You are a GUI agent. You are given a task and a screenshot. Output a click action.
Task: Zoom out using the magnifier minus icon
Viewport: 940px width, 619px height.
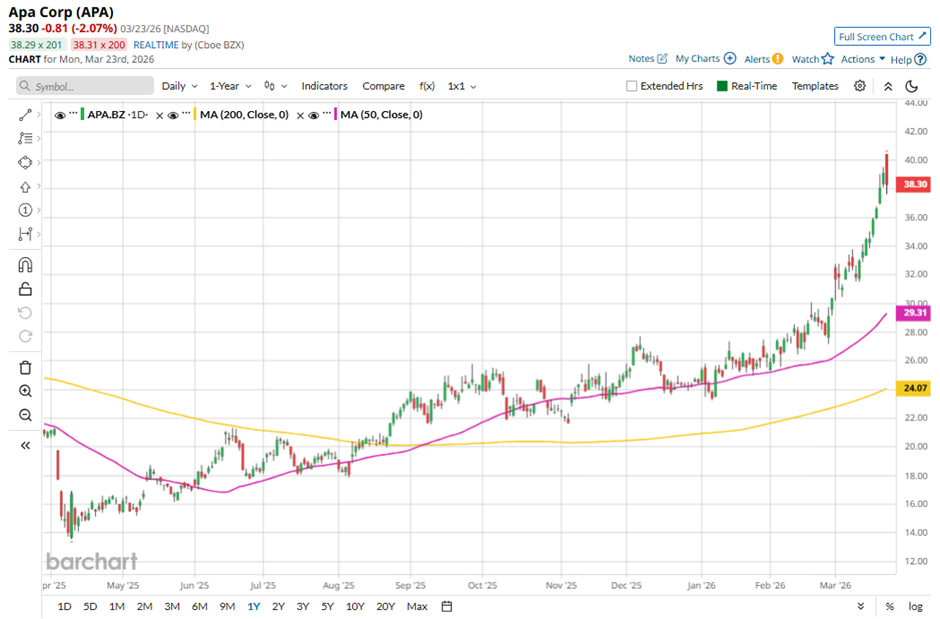(25, 415)
